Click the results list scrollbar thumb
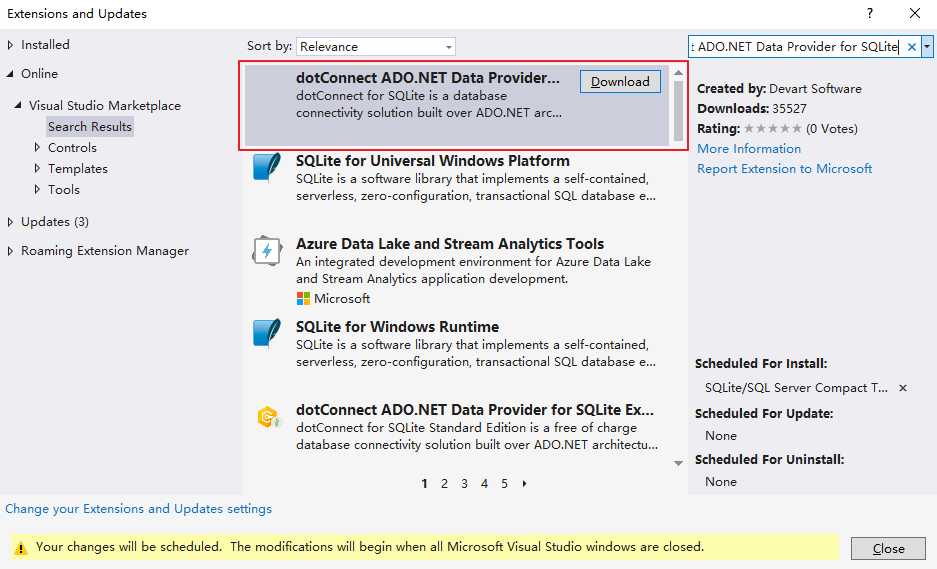This screenshot has height=569, width=937. [x=678, y=111]
